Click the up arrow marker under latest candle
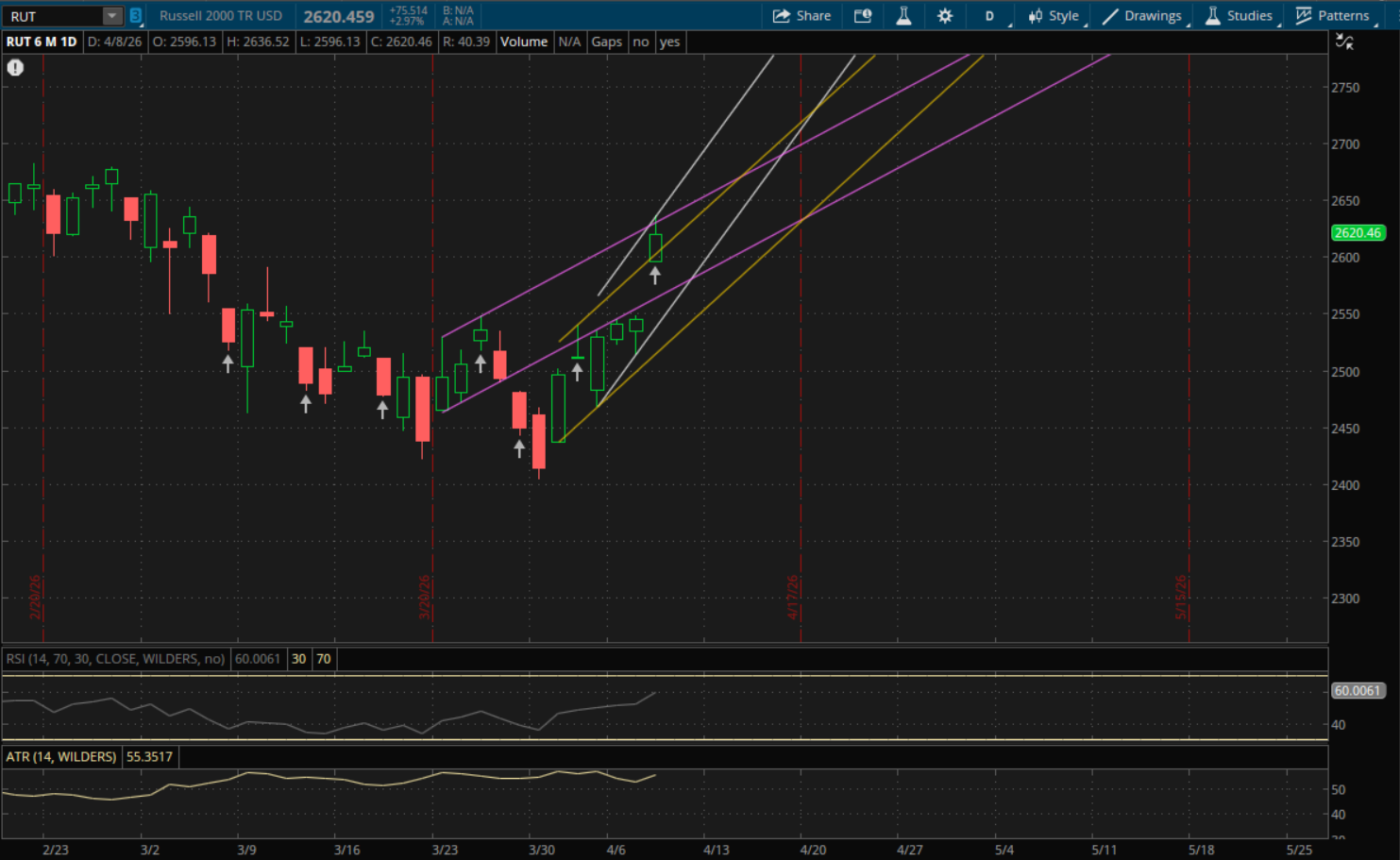 tap(655, 276)
